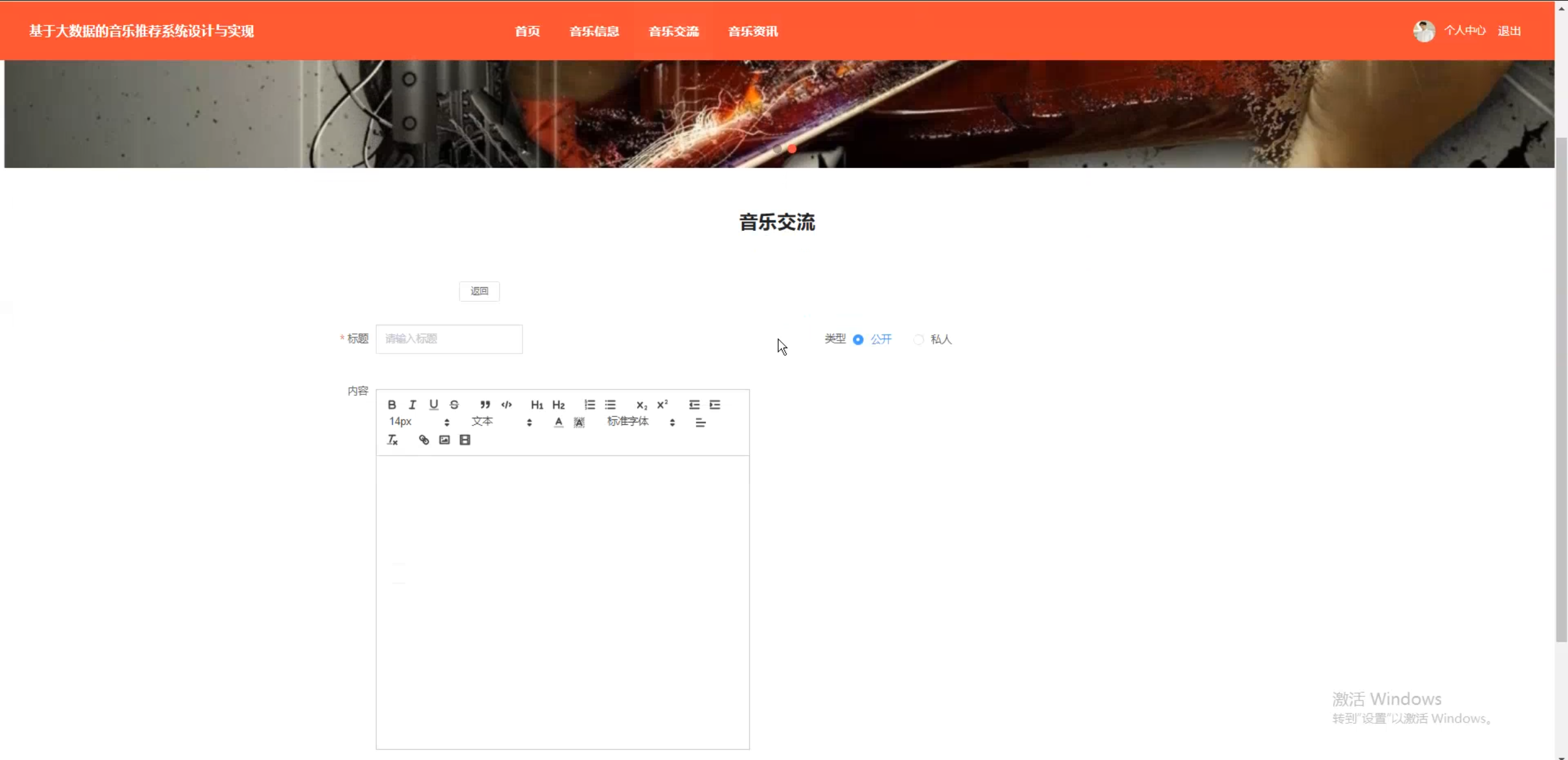Image resolution: width=1568 pixels, height=760 pixels.
Task: Create an ordered numbered list
Action: pyautogui.click(x=589, y=405)
